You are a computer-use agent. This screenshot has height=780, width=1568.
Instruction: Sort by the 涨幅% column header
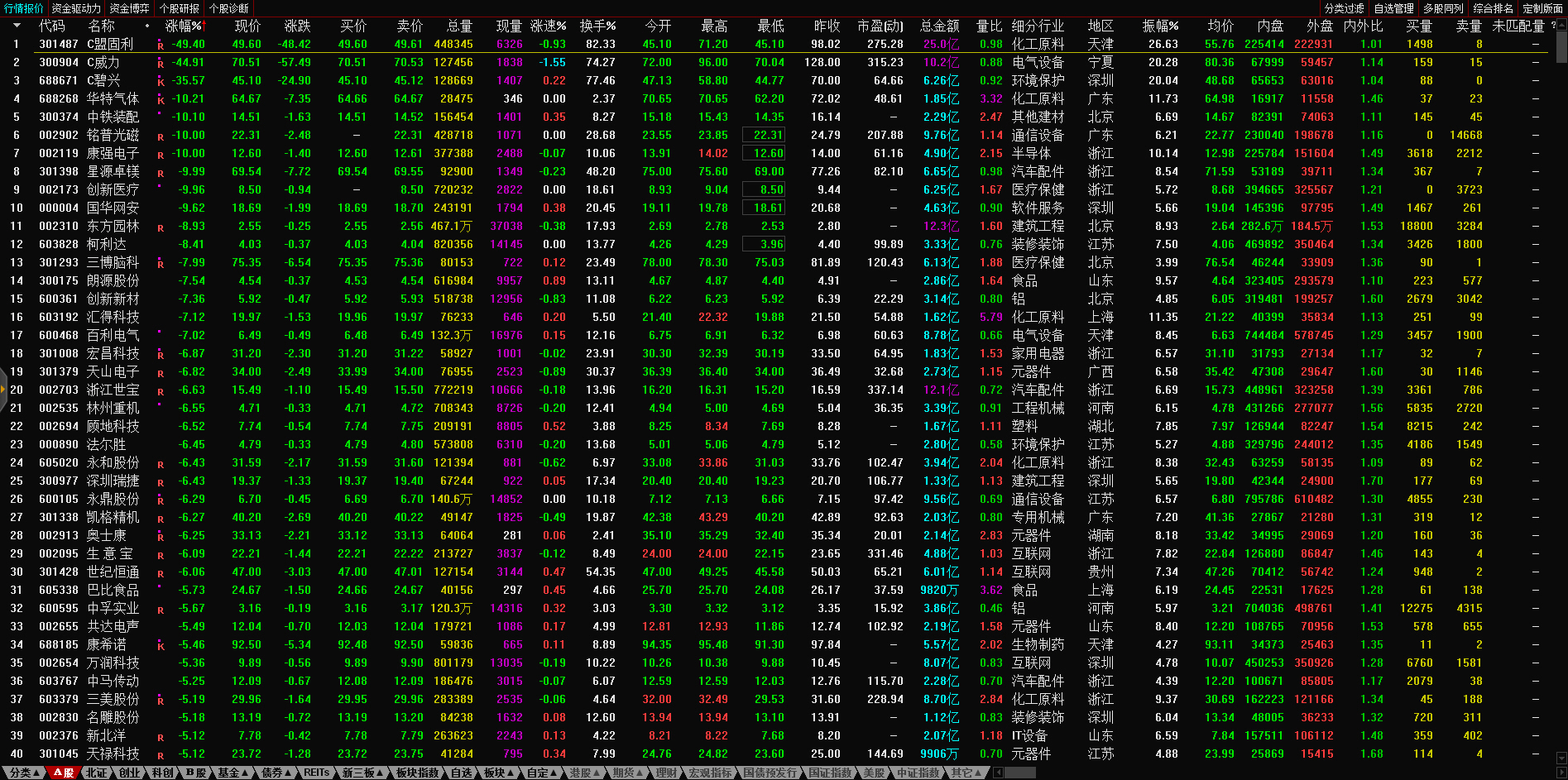[x=183, y=26]
